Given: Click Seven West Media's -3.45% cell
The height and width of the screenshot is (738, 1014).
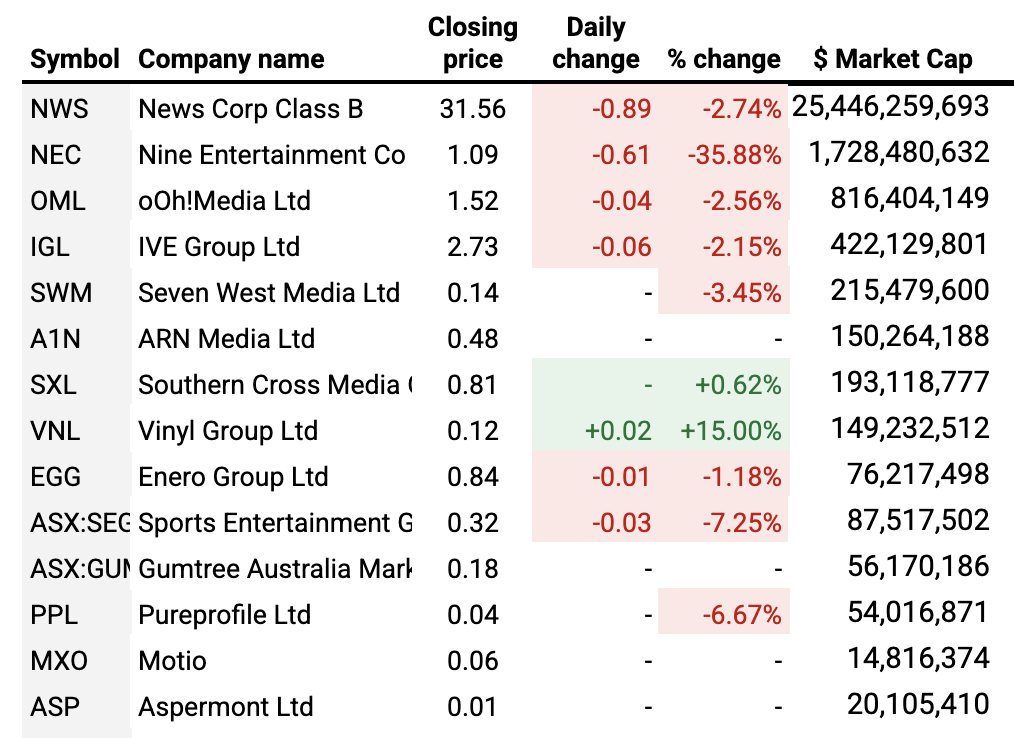Looking at the screenshot, I should pos(740,293).
